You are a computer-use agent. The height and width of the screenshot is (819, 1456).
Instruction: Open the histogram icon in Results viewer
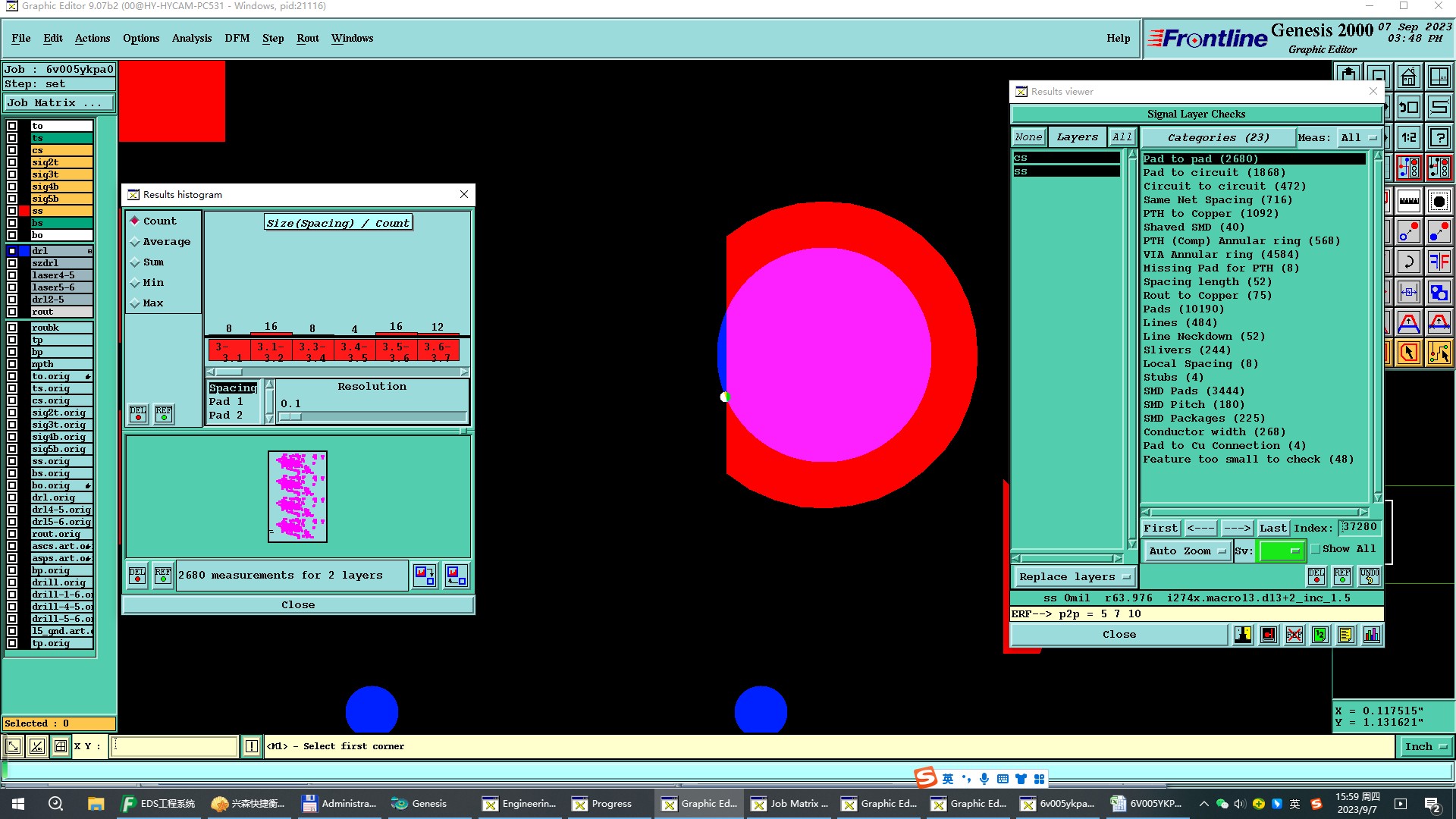coord(1371,635)
